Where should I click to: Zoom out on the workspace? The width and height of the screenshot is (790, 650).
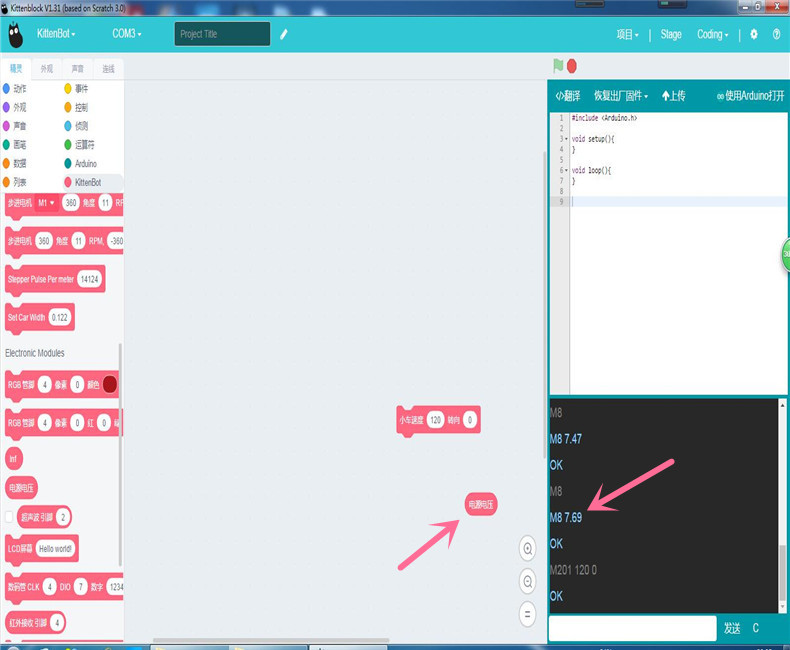pyautogui.click(x=528, y=581)
